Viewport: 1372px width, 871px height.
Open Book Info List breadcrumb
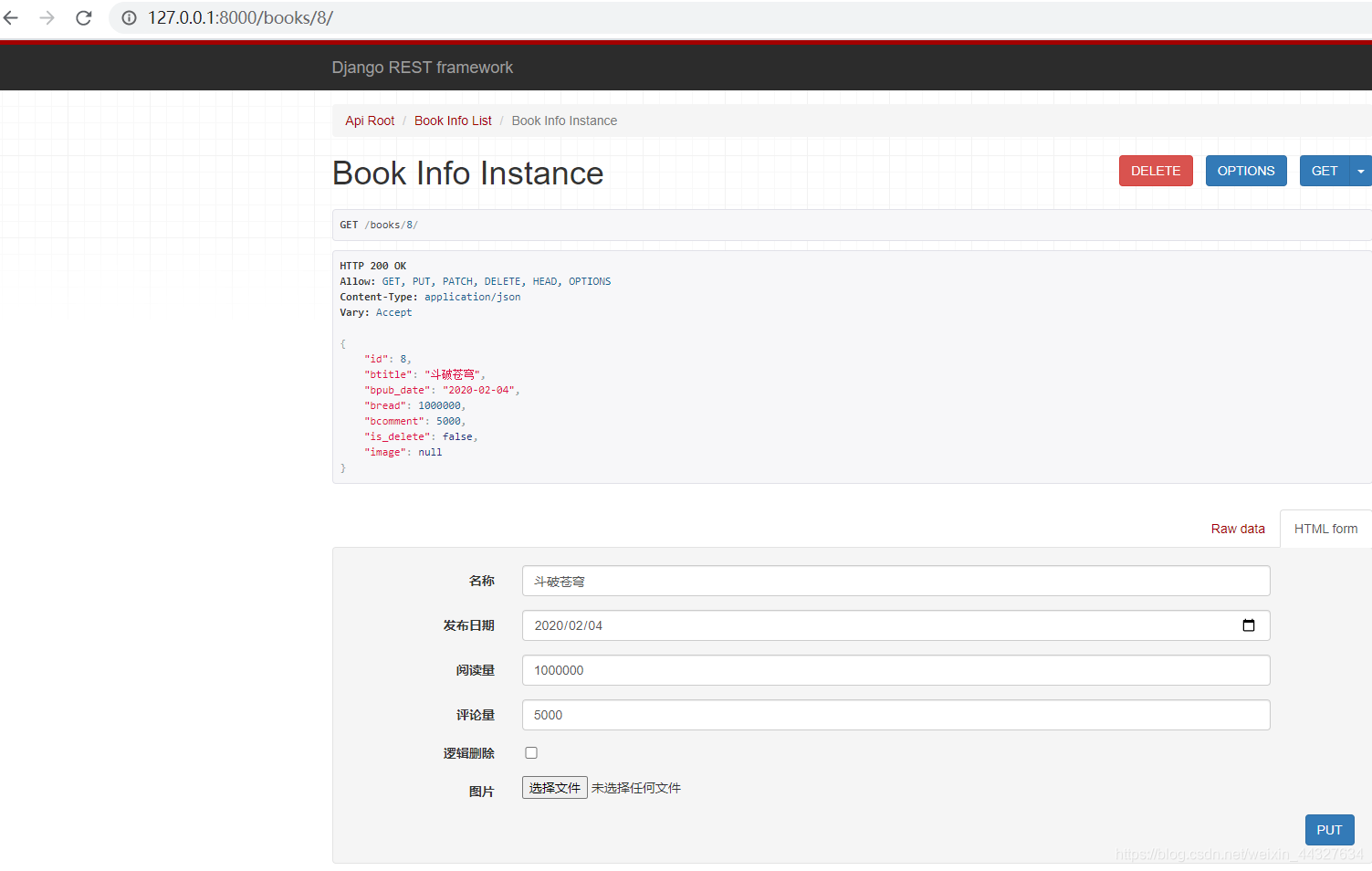click(x=453, y=121)
